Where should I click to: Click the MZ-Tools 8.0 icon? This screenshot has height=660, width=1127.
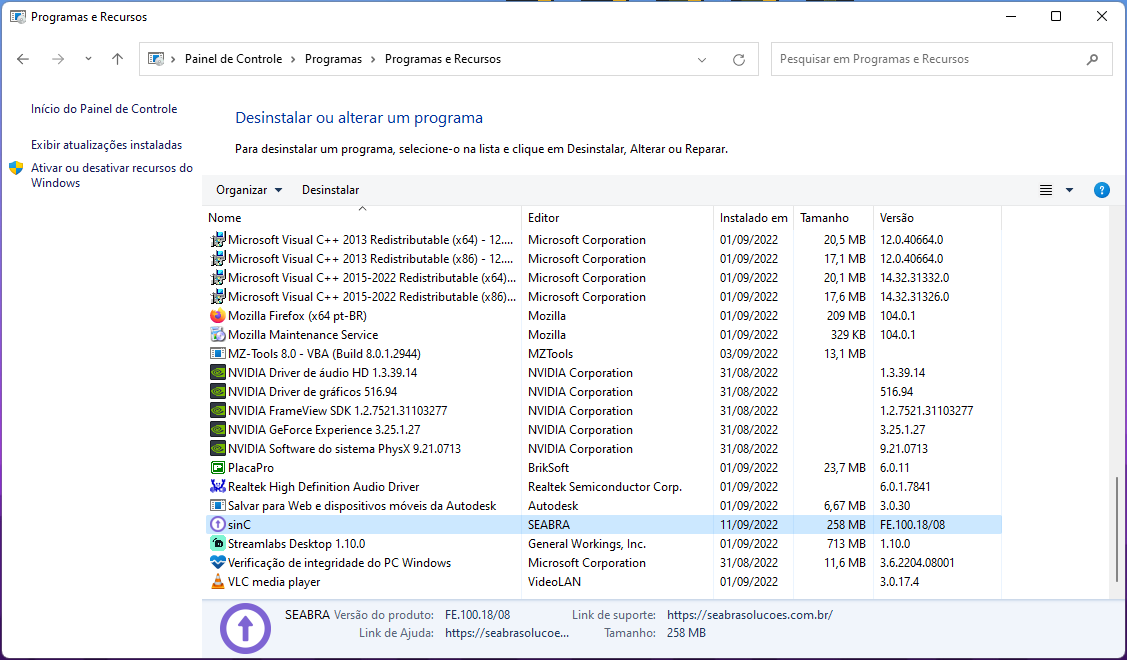click(218, 354)
